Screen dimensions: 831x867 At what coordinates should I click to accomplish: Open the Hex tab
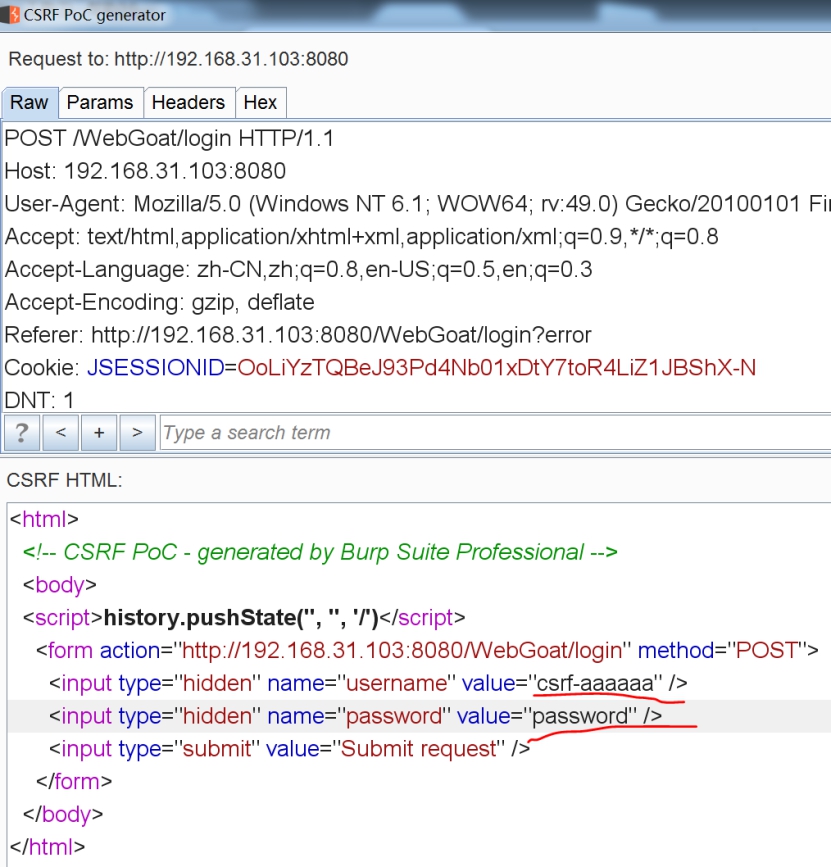(x=260, y=103)
